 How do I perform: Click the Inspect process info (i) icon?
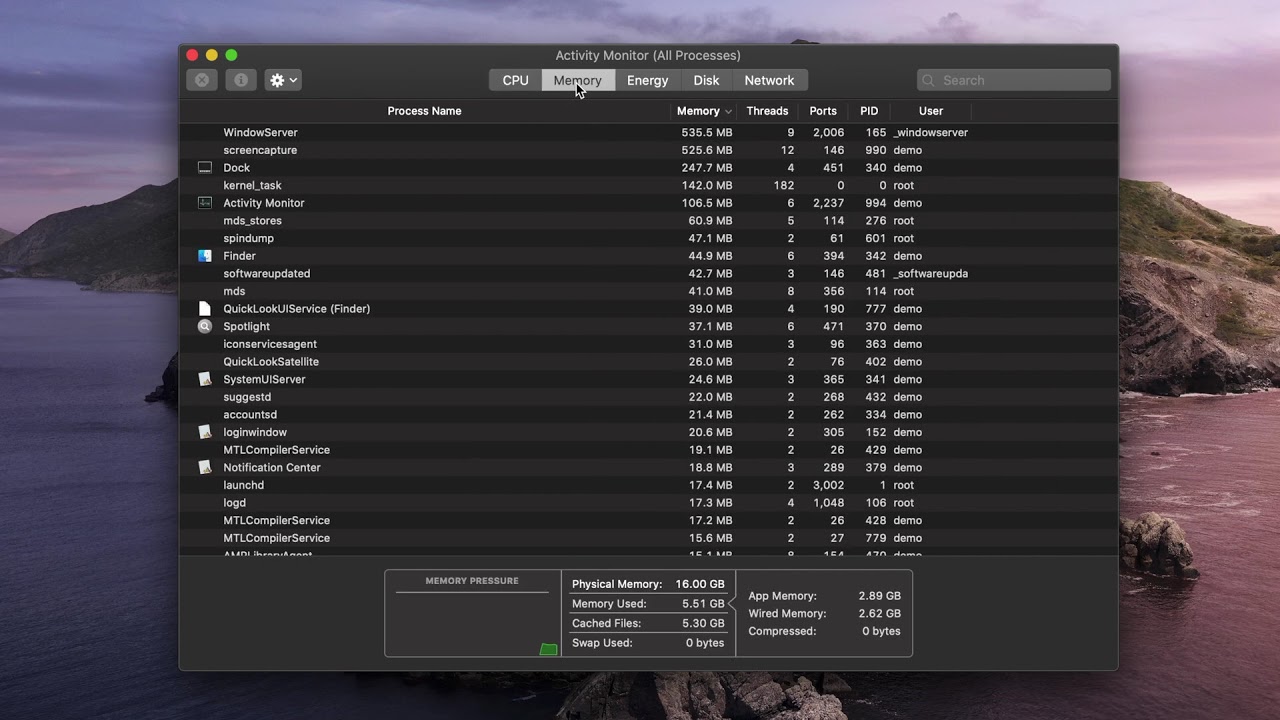pos(241,80)
